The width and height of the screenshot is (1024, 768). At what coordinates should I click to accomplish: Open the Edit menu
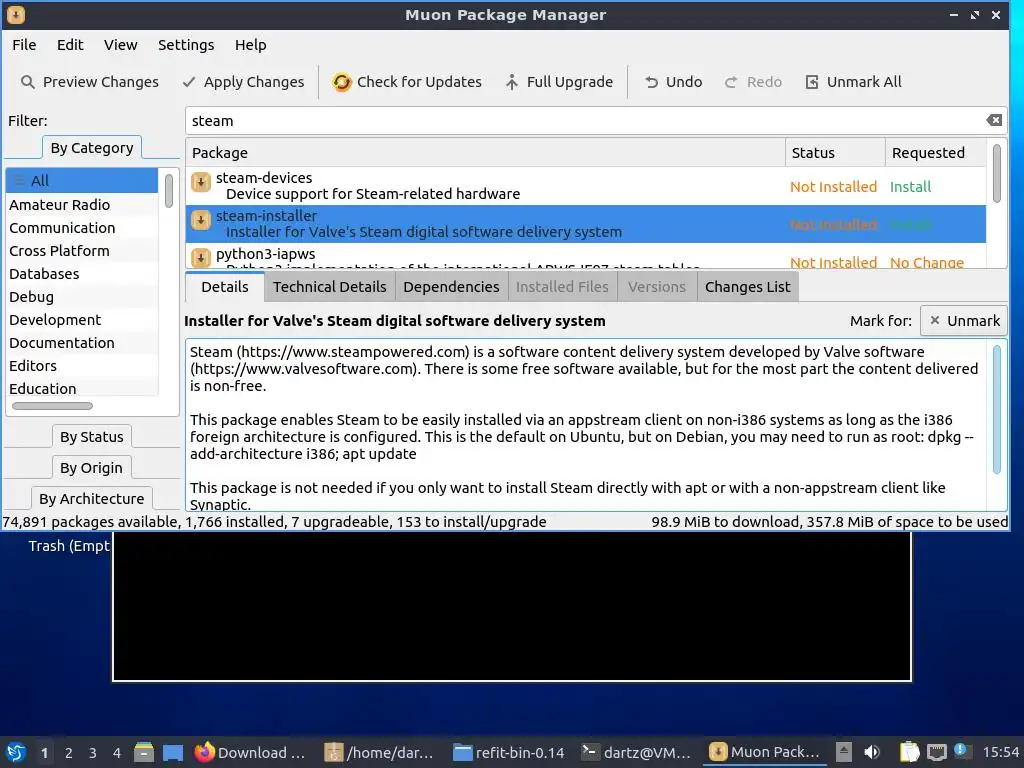coord(70,45)
